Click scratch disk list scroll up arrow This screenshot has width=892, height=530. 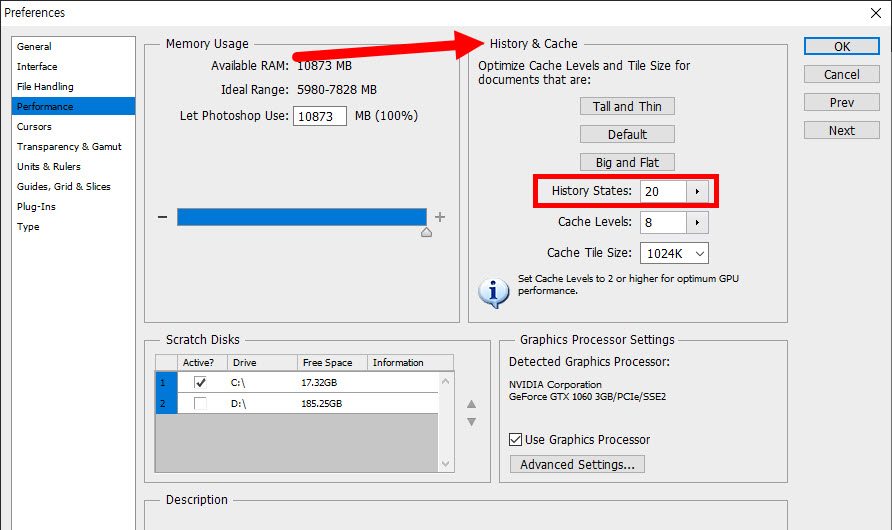click(445, 381)
